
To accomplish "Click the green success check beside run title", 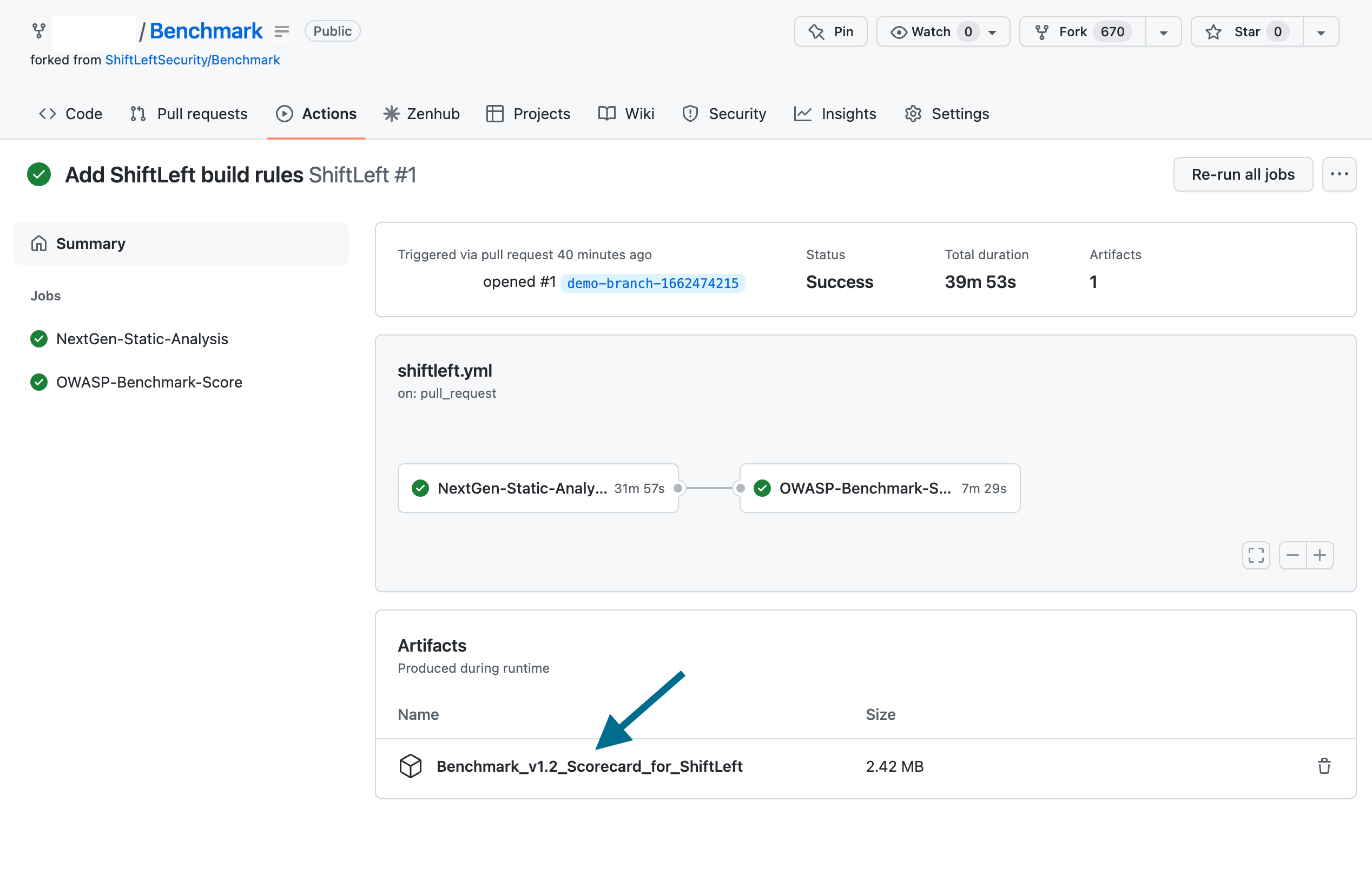I will (x=39, y=174).
